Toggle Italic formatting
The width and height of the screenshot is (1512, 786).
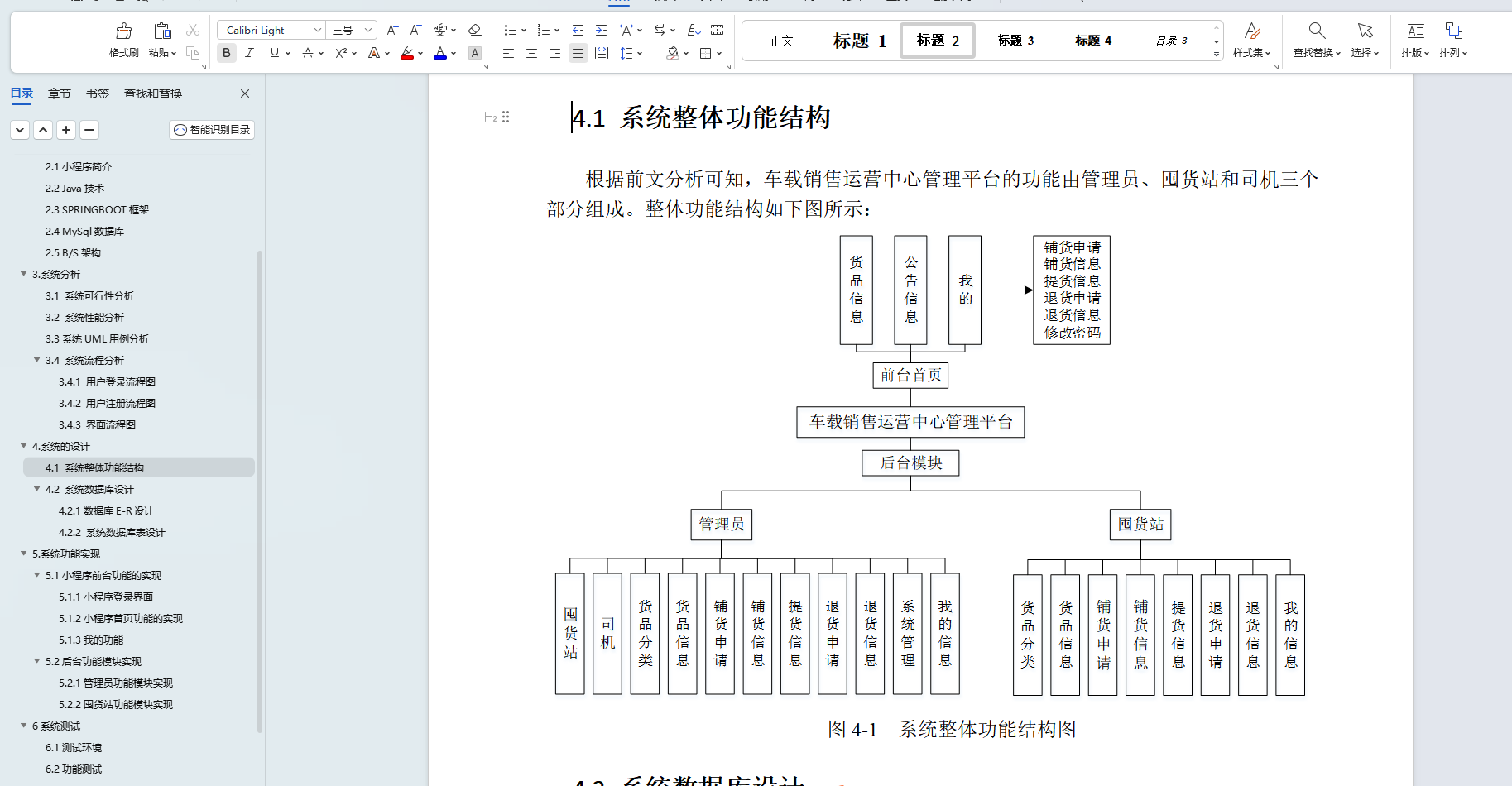click(x=249, y=53)
